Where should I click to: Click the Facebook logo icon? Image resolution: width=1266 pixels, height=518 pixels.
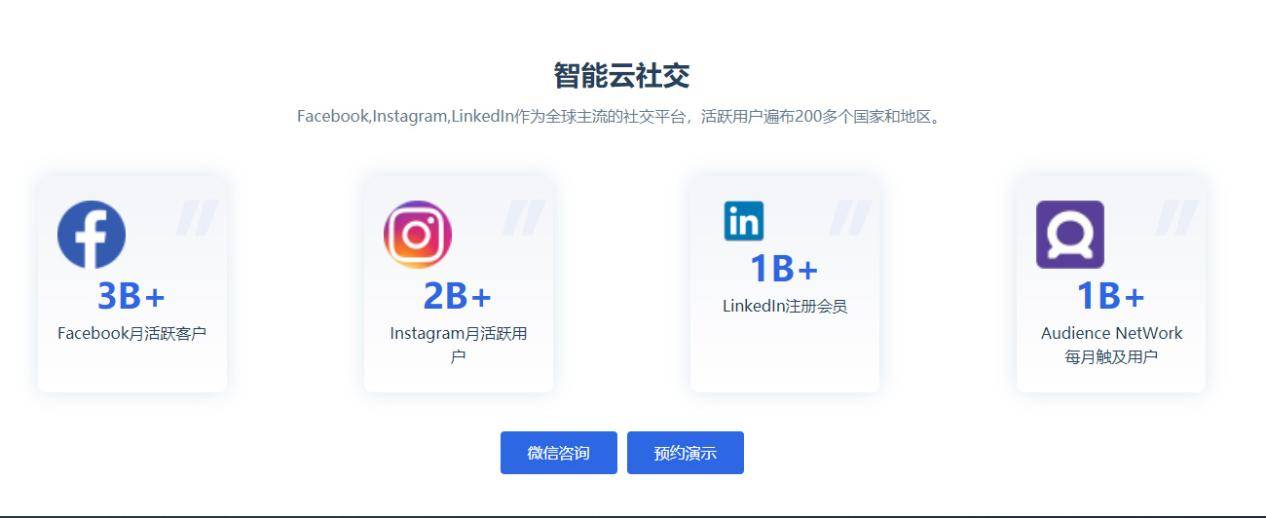[x=92, y=235]
